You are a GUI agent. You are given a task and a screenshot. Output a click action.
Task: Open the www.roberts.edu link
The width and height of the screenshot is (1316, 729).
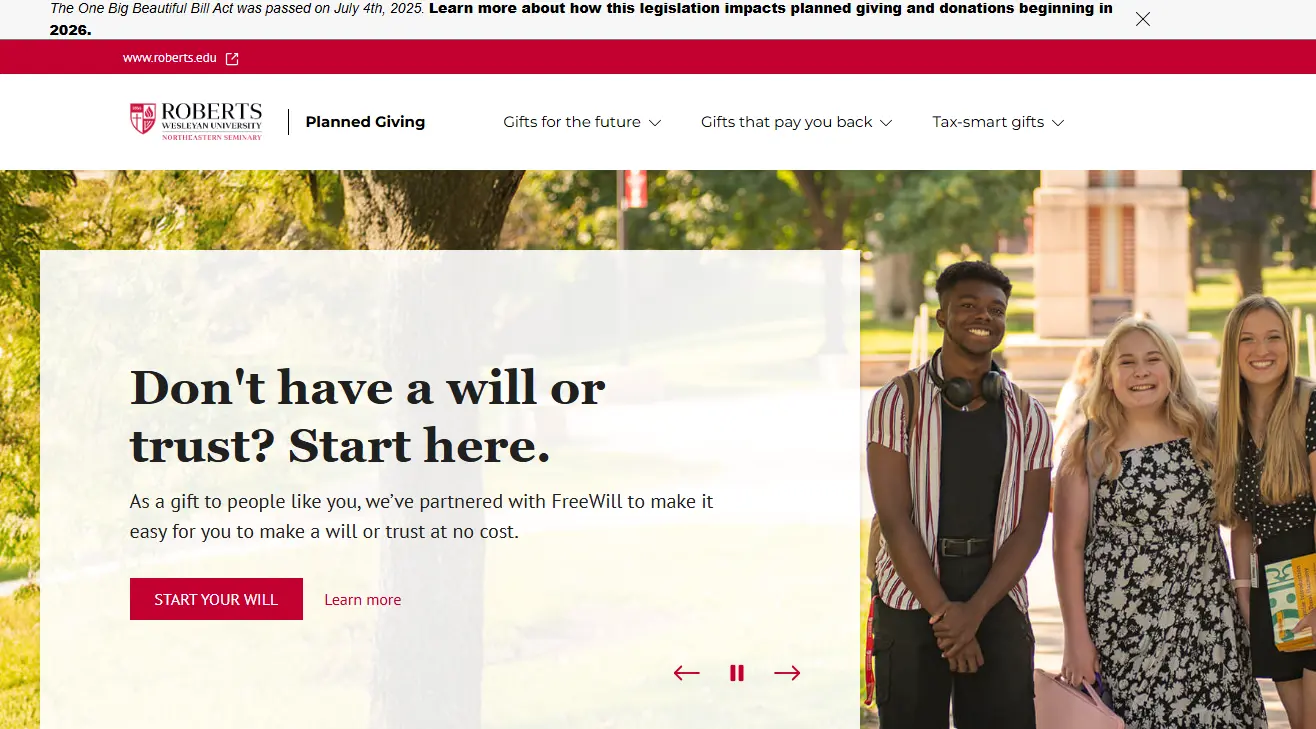pos(170,58)
